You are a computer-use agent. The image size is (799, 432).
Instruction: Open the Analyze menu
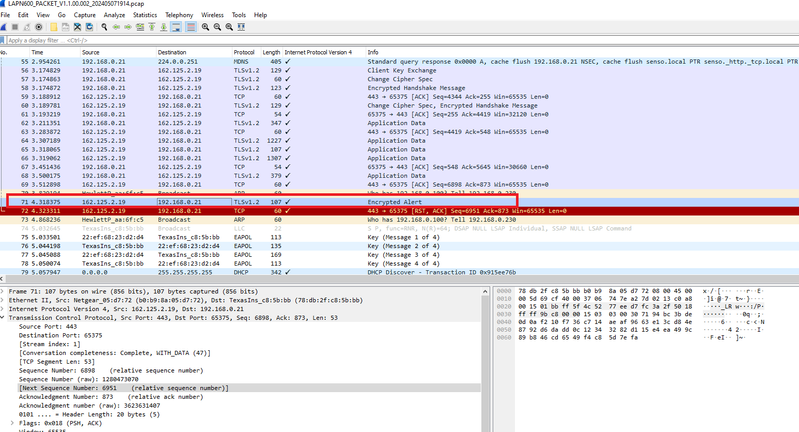pyautogui.click(x=114, y=16)
